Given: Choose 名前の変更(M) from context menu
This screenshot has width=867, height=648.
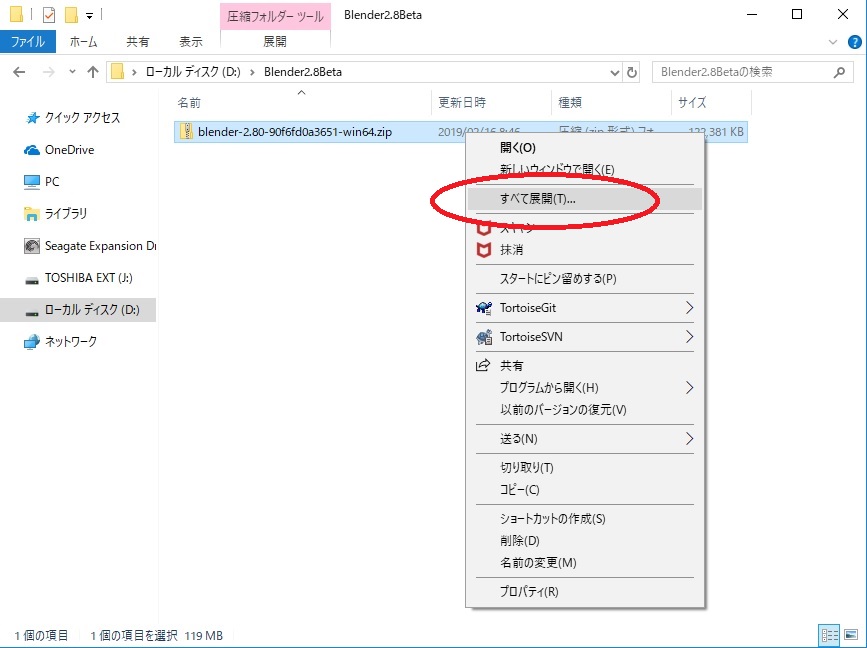Looking at the screenshot, I should [x=585, y=563].
